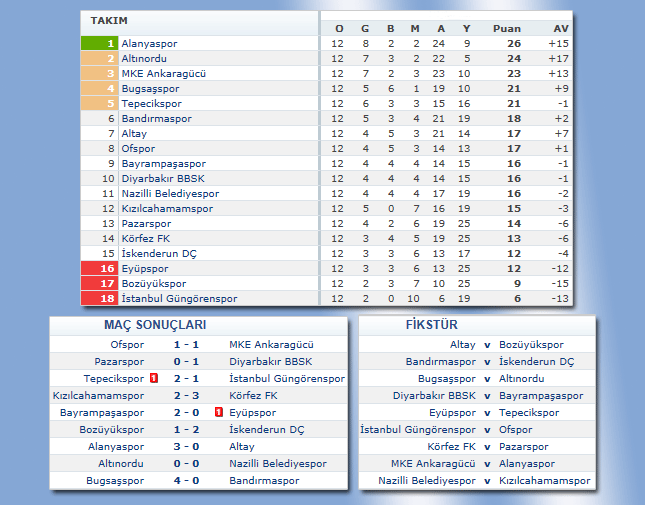Select Nazilli Belediyespor in the fixture list

click(427, 481)
